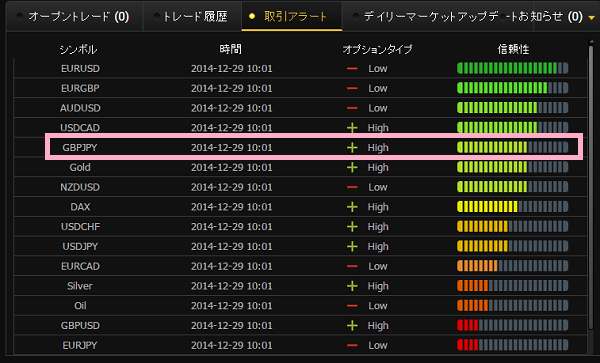Select the オープントレード radio dot
This screenshot has width=600, height=363.
tap(20, 16)
